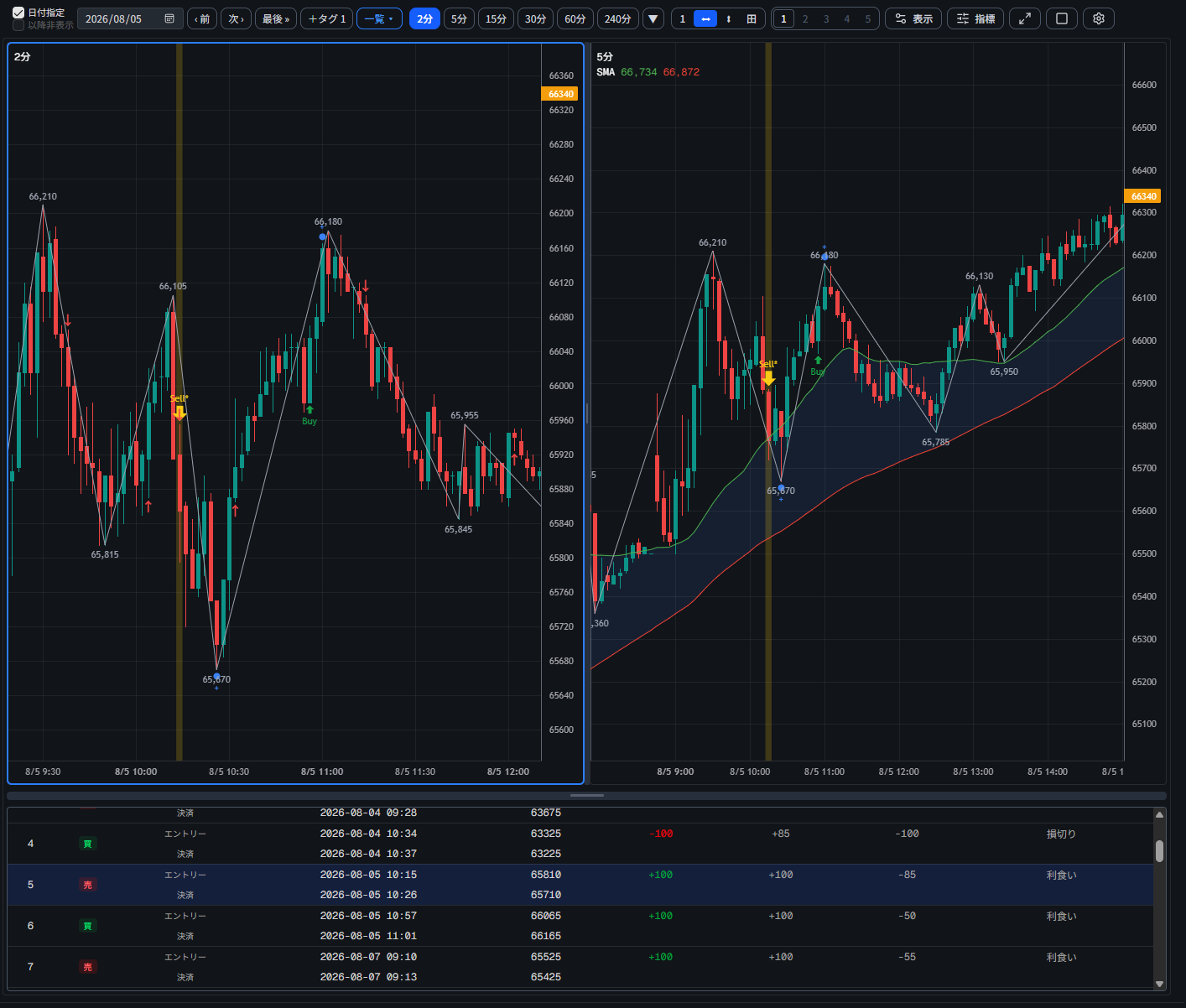Viewport: 1186px width, 1008px height.
Task: Switch to the 240分 timeframe
Action: click(617, 18)
